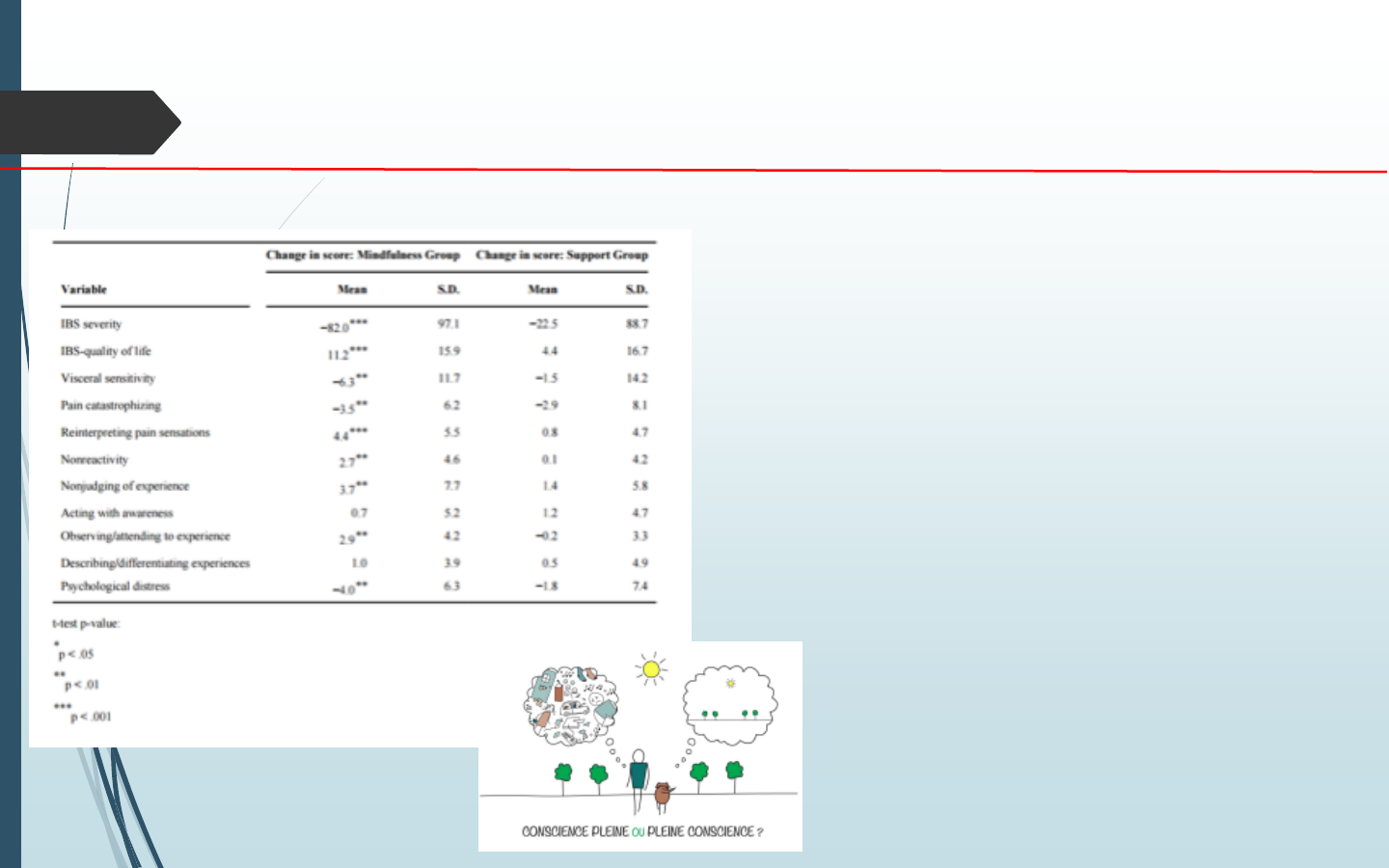Click the 'Change in score: Support Group' header
Viewport: 1389px width, 868px height.
pos(561,256)
